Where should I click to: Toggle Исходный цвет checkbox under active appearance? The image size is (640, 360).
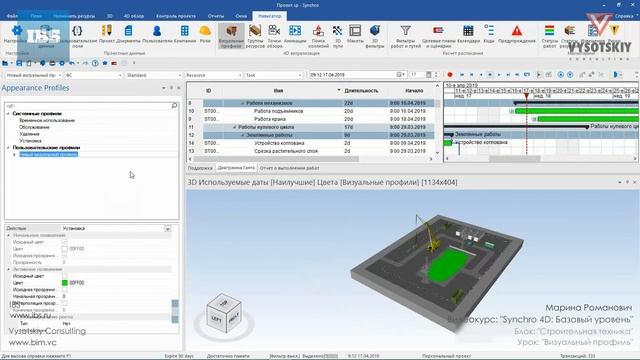click(x=64, y=276)
